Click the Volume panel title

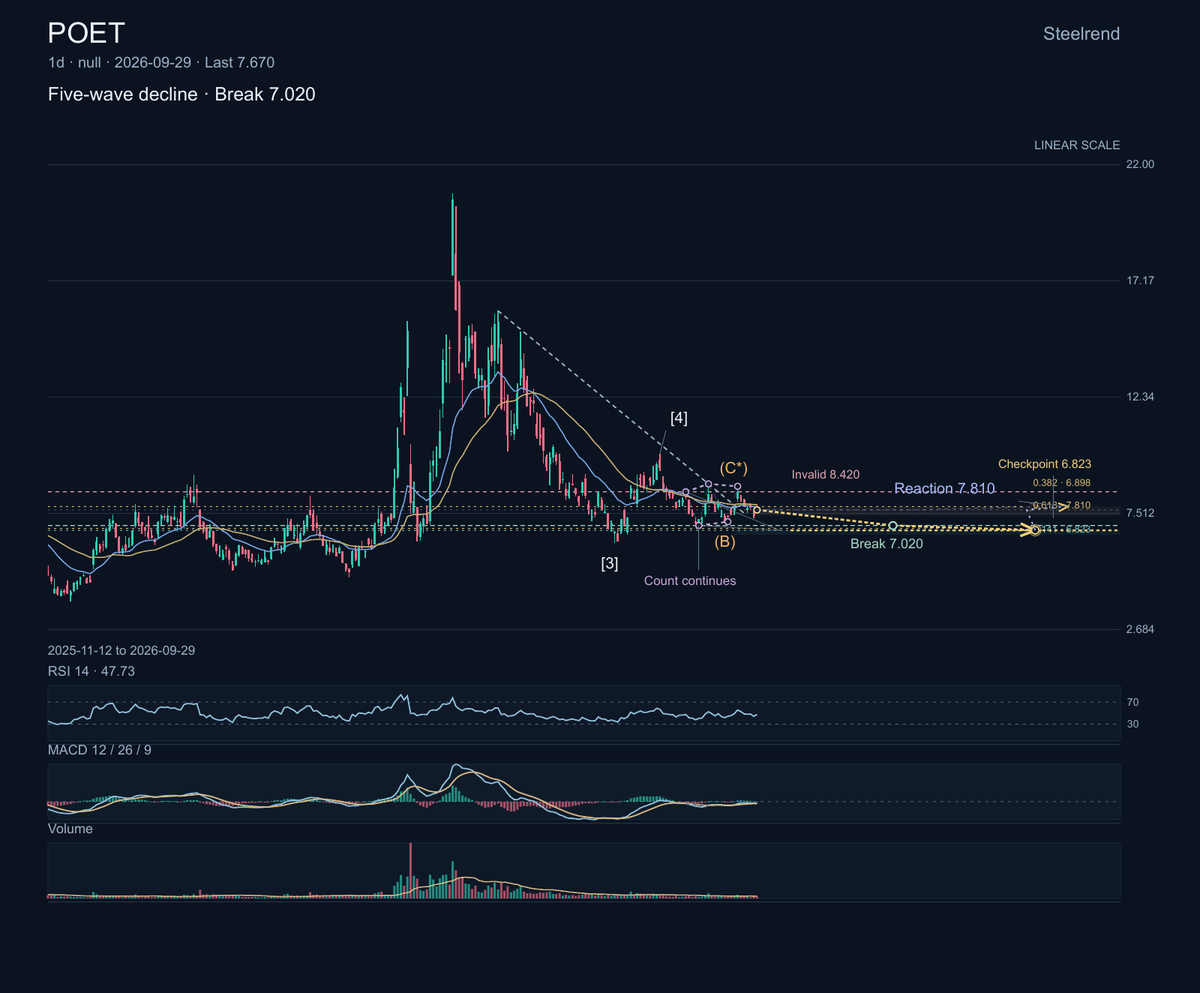70,829
